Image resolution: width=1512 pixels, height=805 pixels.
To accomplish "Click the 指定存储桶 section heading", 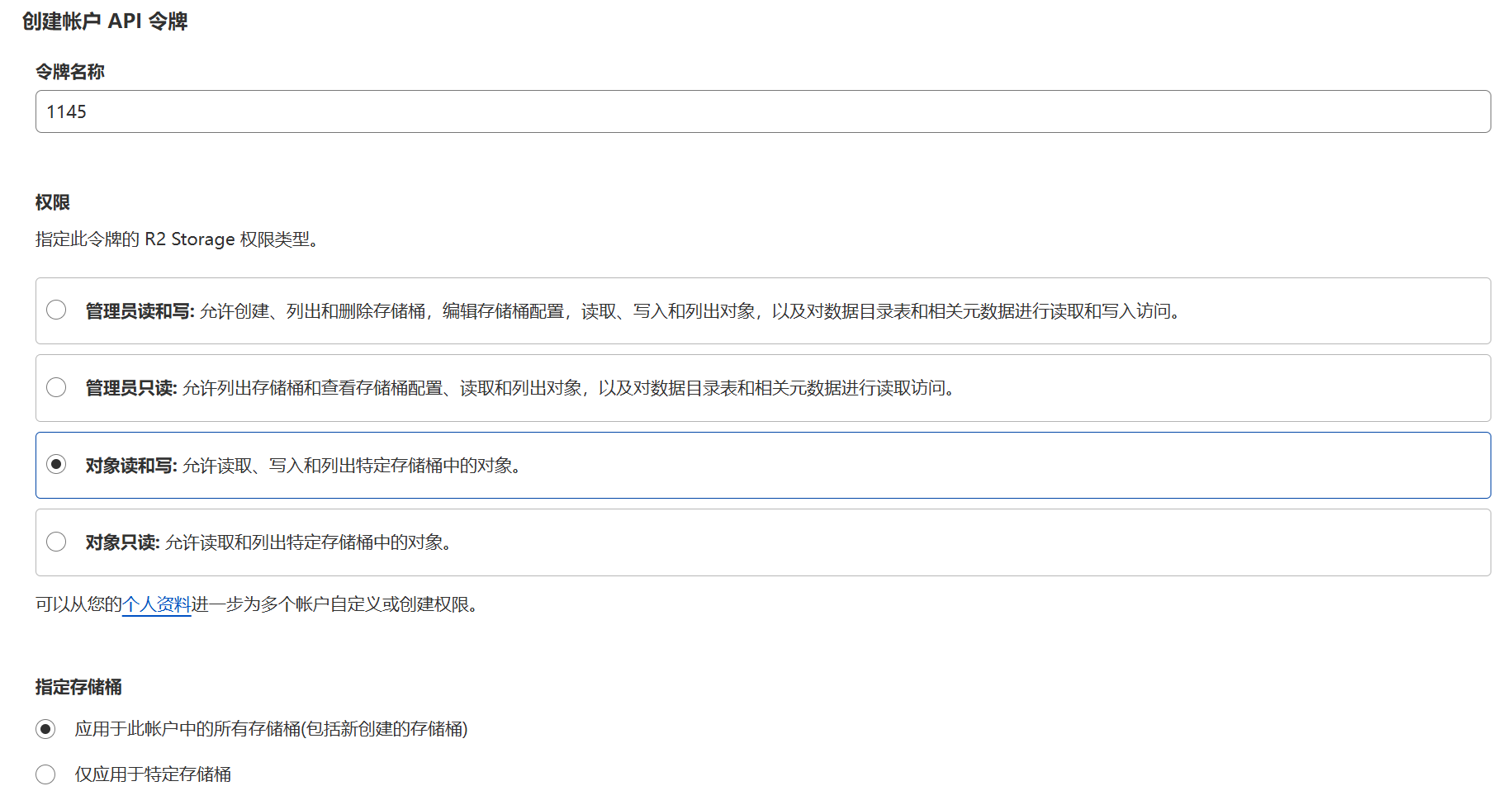I will [x=78, y=687].
